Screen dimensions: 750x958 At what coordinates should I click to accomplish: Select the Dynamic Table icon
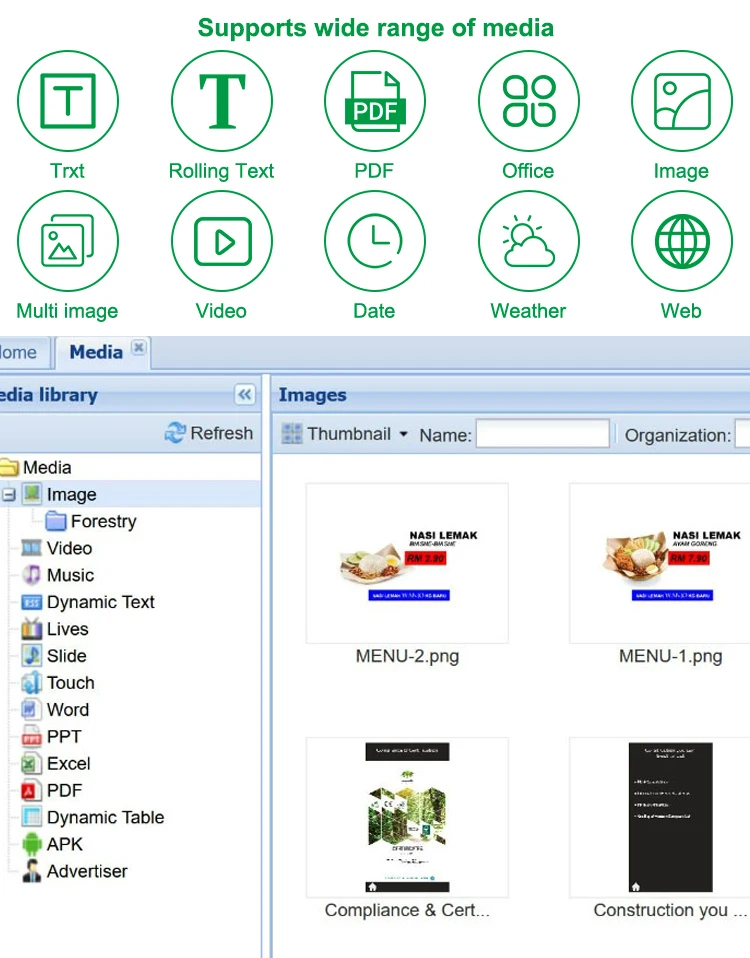pyautogui.click(x=31, y=817)
